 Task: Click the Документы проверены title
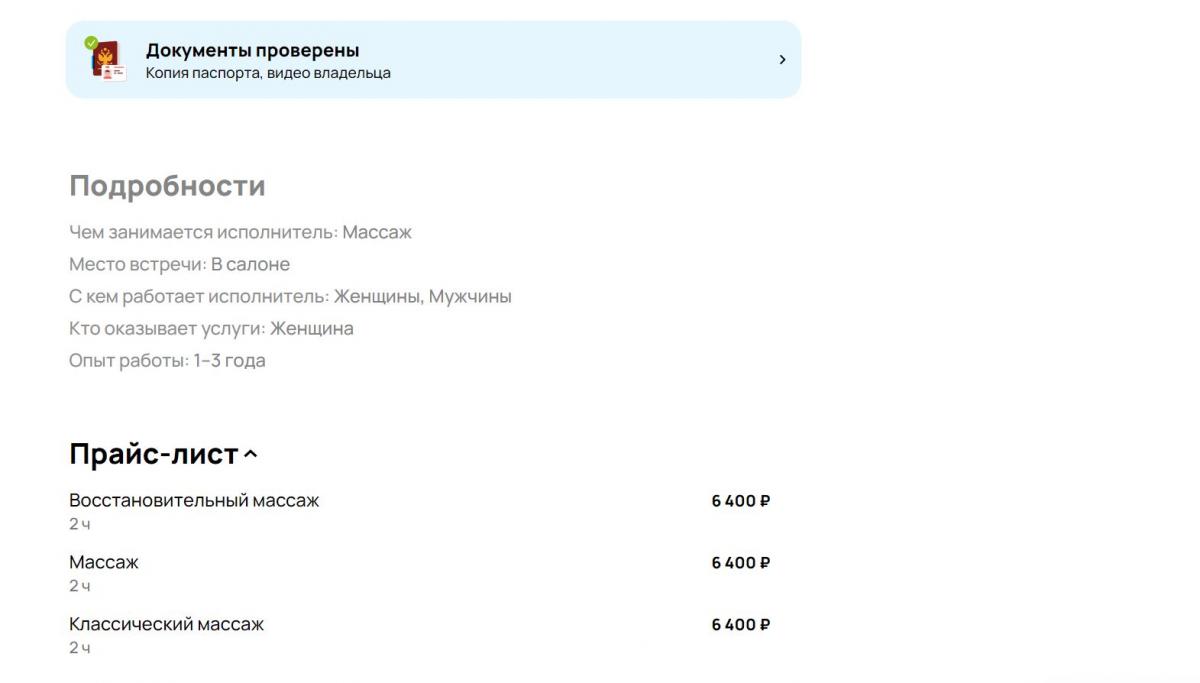252,50
